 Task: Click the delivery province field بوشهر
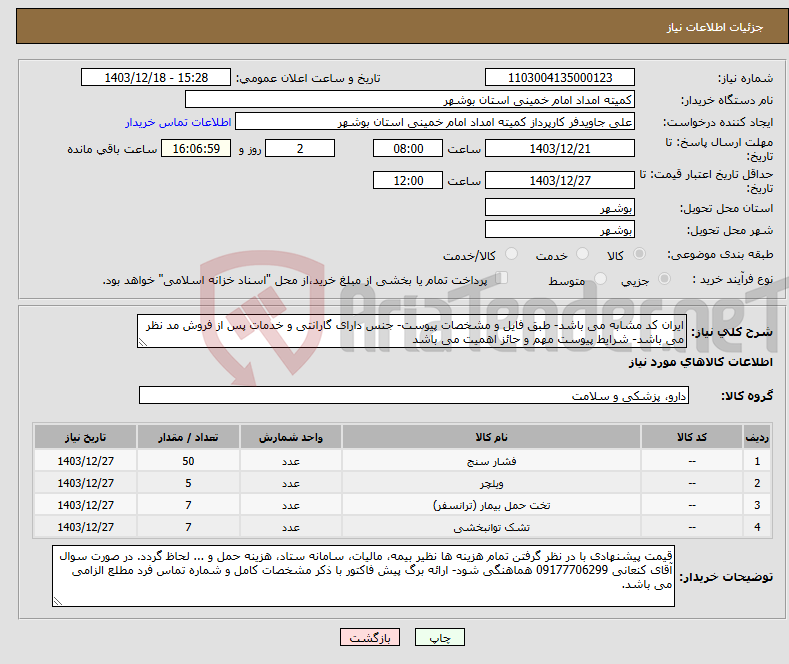[x=560, y=207]
